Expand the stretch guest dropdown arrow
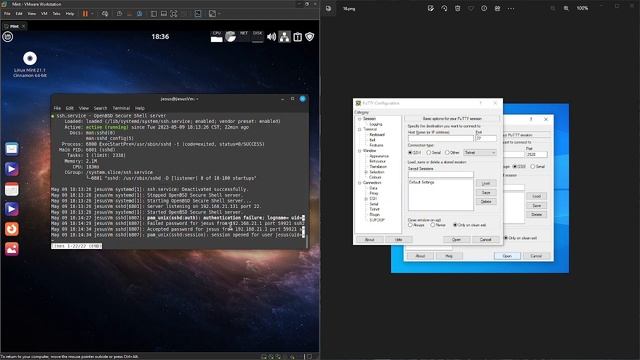Screen dimensions: 640x360 tap(220, 13)
